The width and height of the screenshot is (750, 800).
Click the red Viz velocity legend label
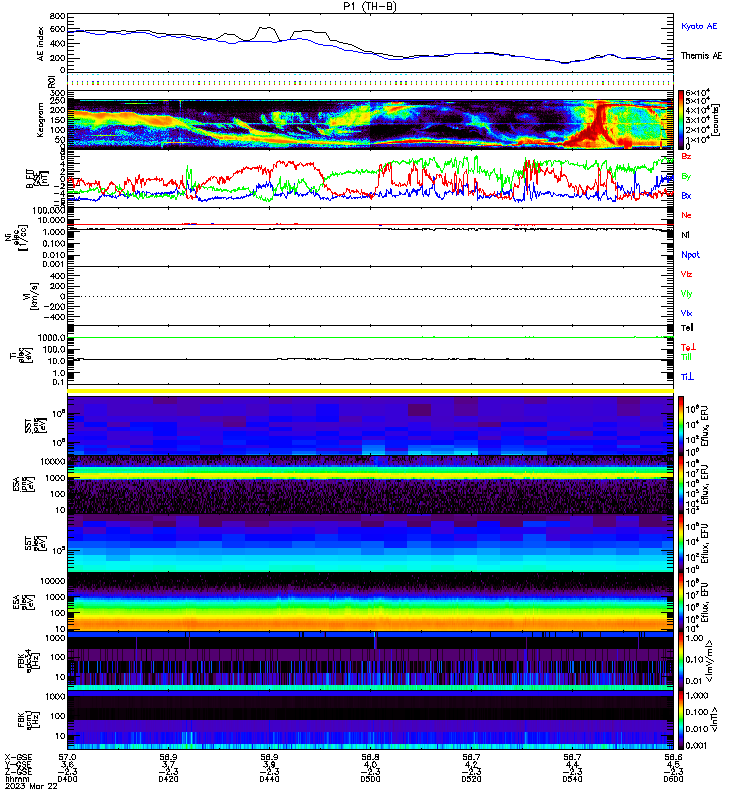pos(686,274)
